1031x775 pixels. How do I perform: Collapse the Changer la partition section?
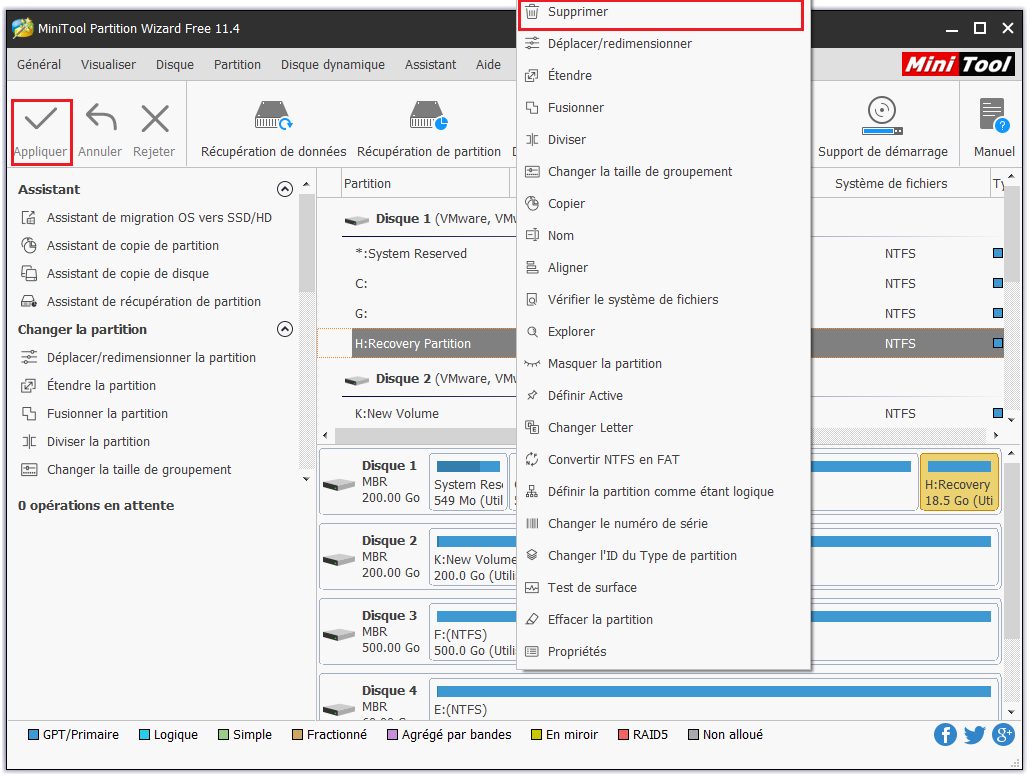285,329
